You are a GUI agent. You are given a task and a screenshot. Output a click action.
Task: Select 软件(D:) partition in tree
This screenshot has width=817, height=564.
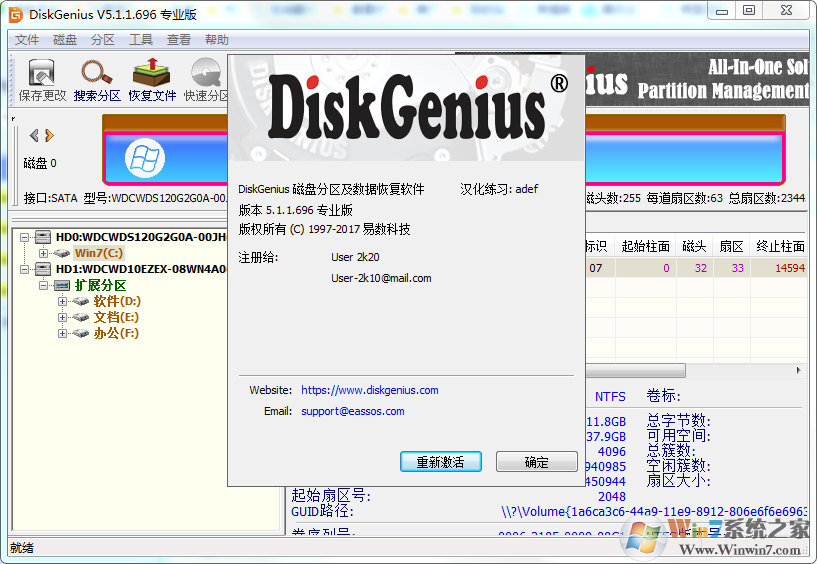pos(117,301)
